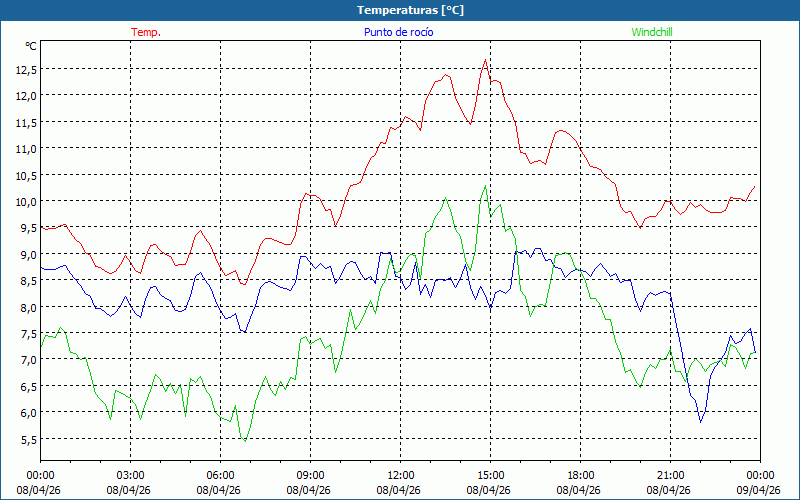Select the red Temp. legend label
The width and height of the screenshot is (800, 500).
(146, 32)
